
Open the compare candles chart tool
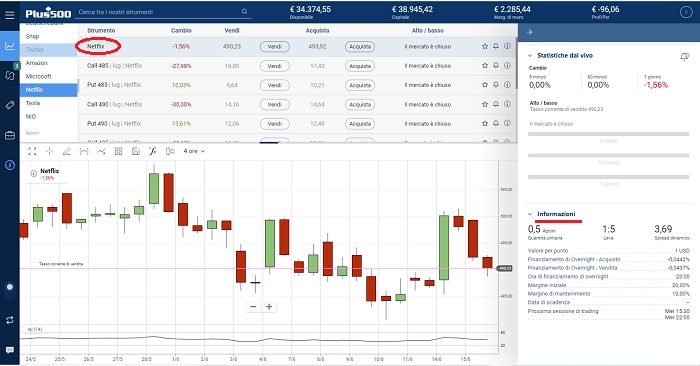point(170,151)
